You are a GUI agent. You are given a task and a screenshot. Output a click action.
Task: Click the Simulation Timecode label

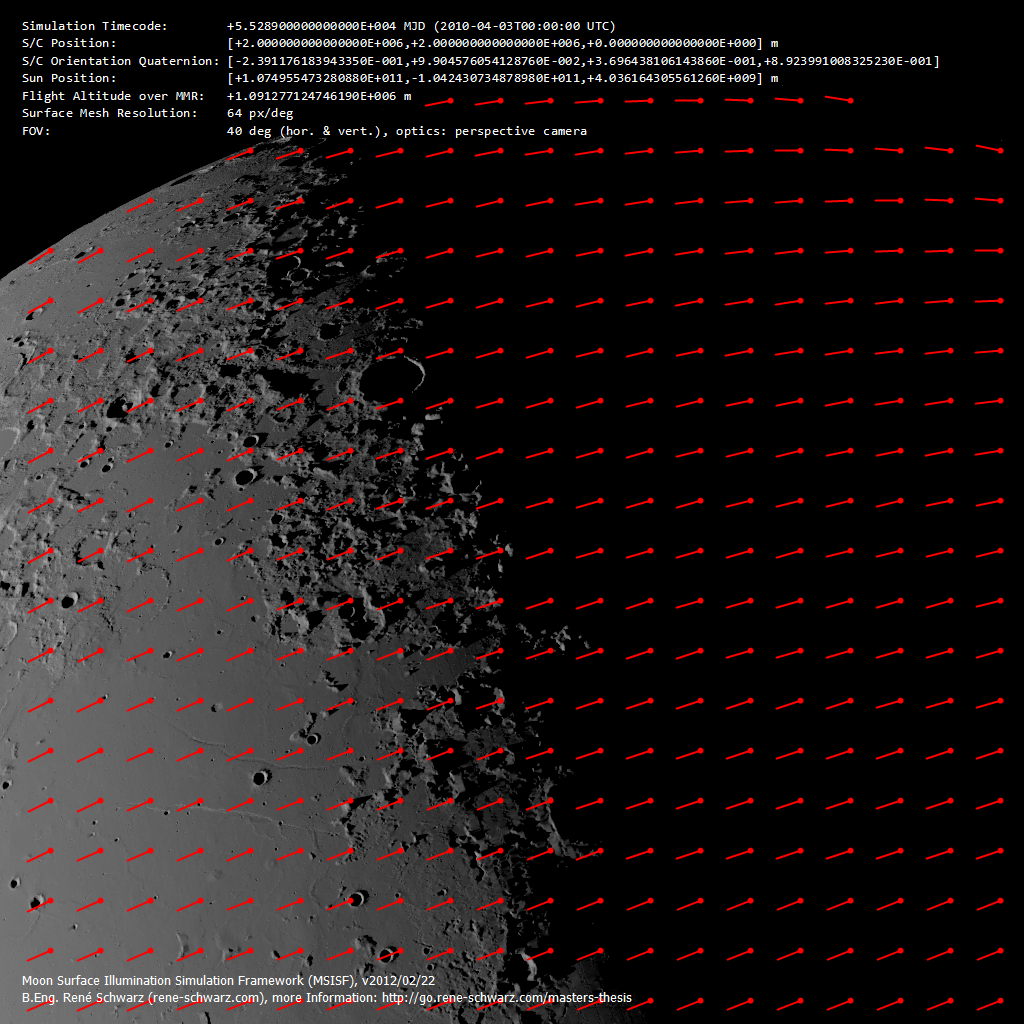(x=95, y=26)
